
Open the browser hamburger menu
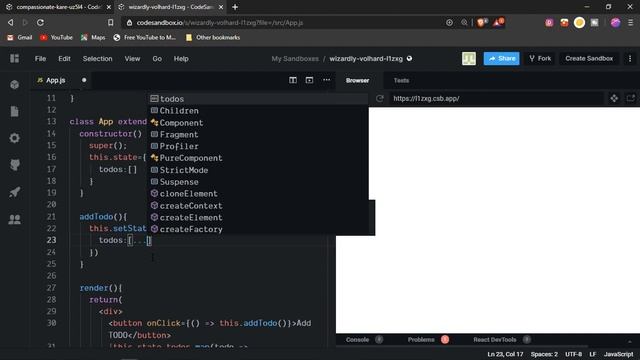(631, 22)
